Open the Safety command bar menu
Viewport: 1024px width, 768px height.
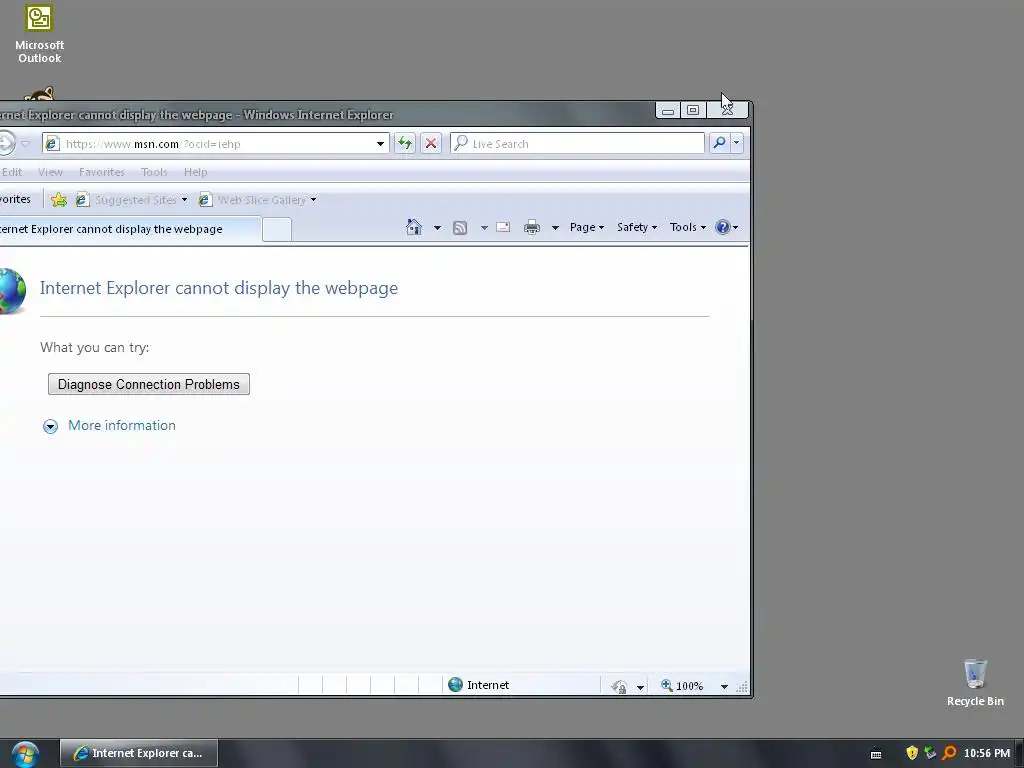(637, 227)
